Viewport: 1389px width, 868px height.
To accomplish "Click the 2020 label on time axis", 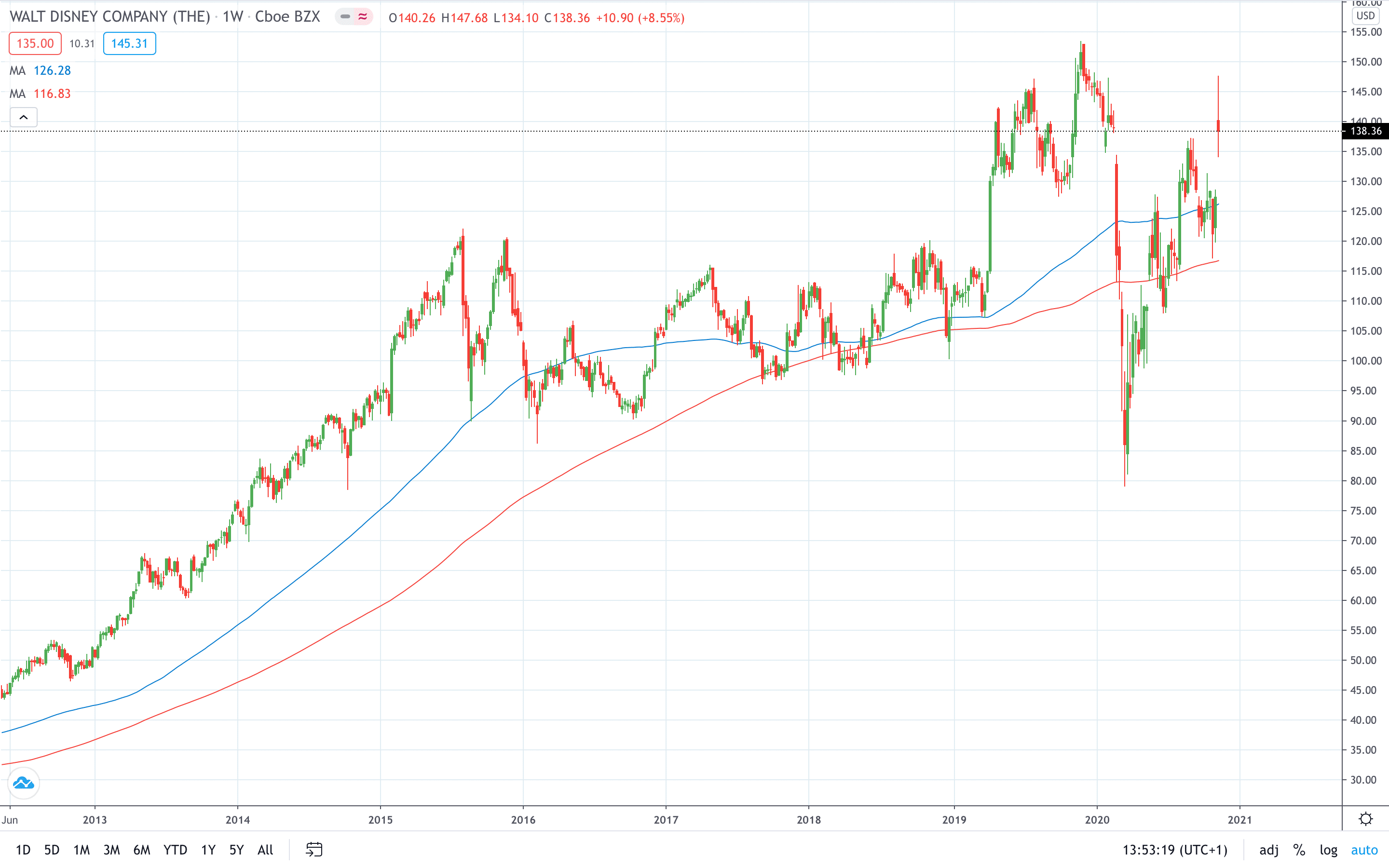I will (x=1096, y=819).
